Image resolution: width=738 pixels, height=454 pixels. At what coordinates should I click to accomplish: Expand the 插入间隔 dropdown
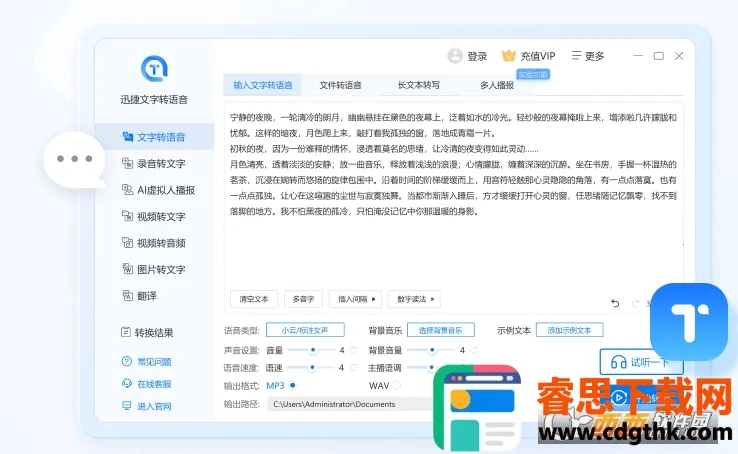click(355, 299)
